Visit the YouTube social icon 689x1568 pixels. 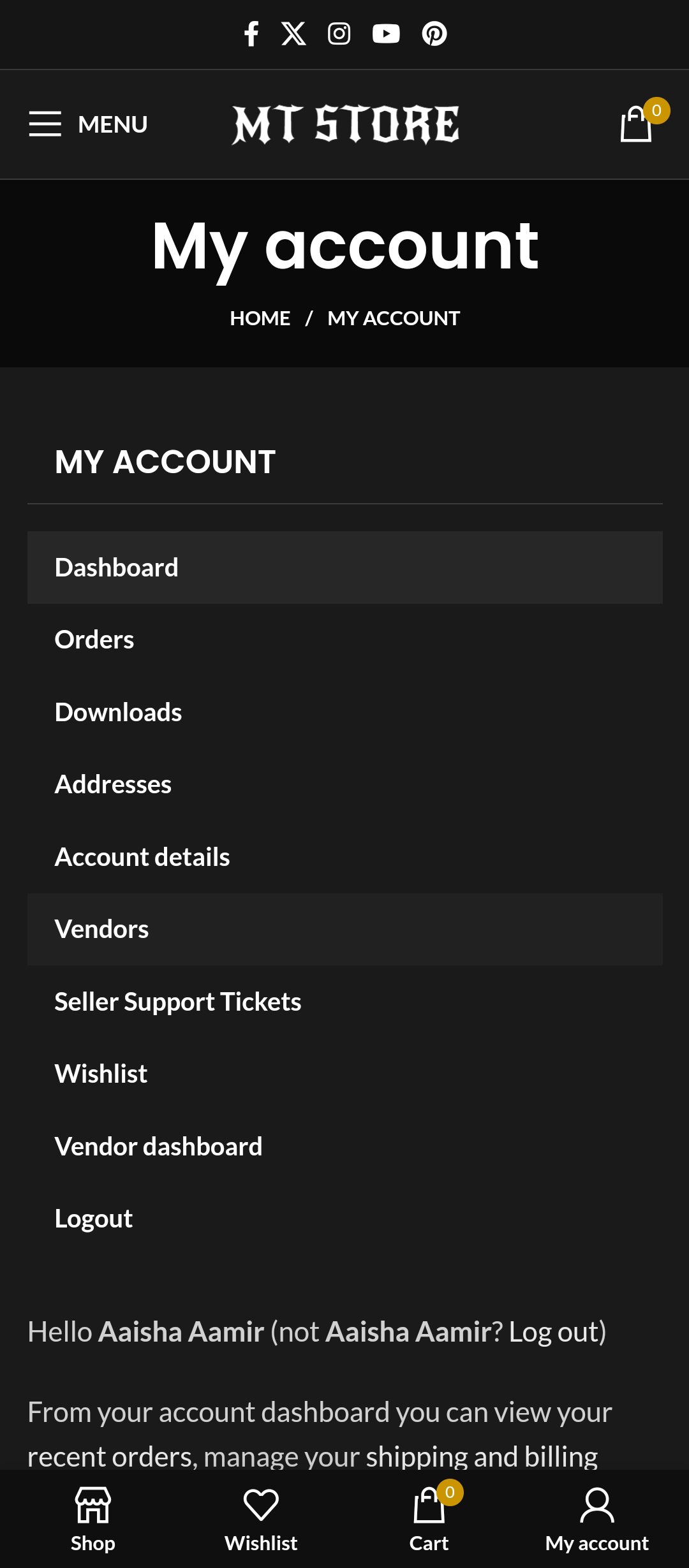[386, 34]
